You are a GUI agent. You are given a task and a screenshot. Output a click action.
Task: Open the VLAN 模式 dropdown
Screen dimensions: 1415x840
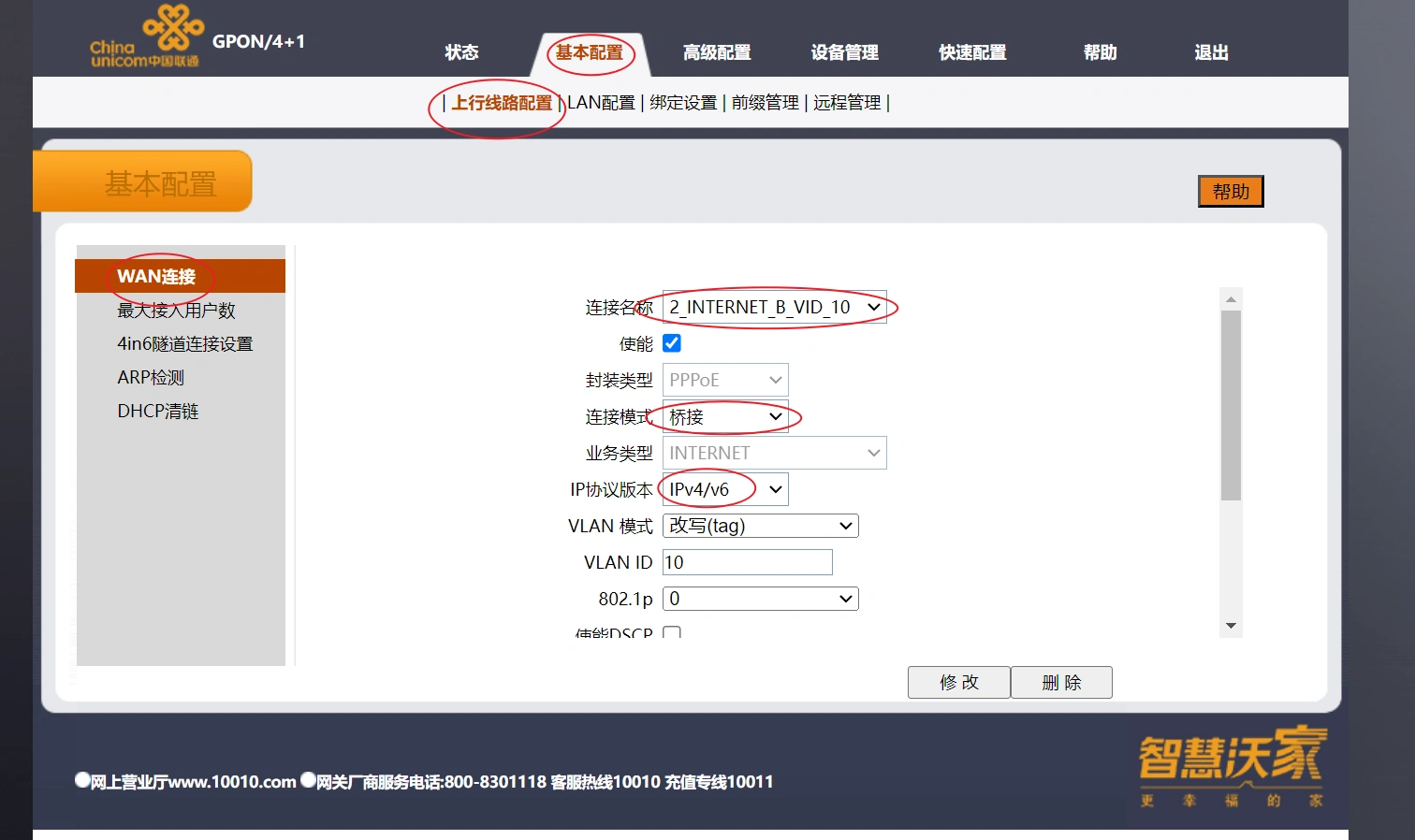[x=760, y=526]
